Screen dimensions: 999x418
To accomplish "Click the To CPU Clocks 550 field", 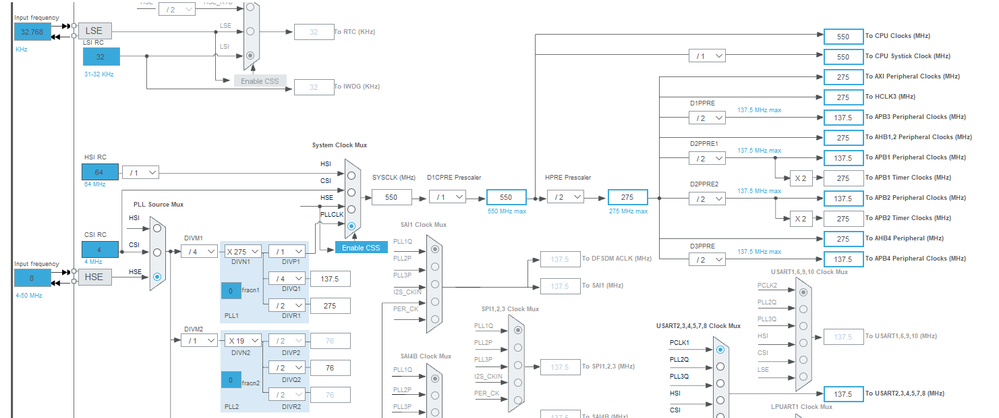I will [x=843, y=36].
